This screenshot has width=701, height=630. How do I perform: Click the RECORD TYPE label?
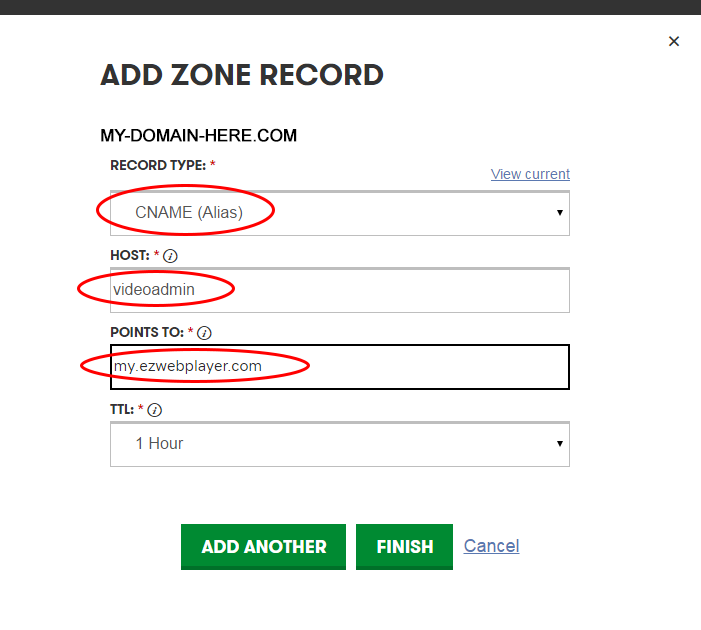pos(158,165)
